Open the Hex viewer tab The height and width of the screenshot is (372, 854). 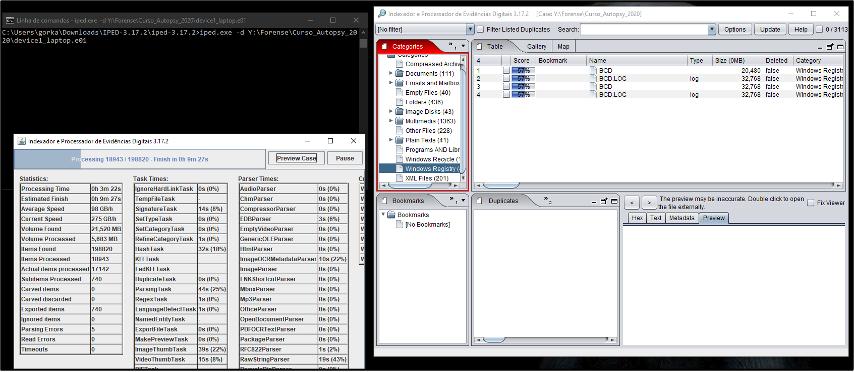click(x=637, y=218)
